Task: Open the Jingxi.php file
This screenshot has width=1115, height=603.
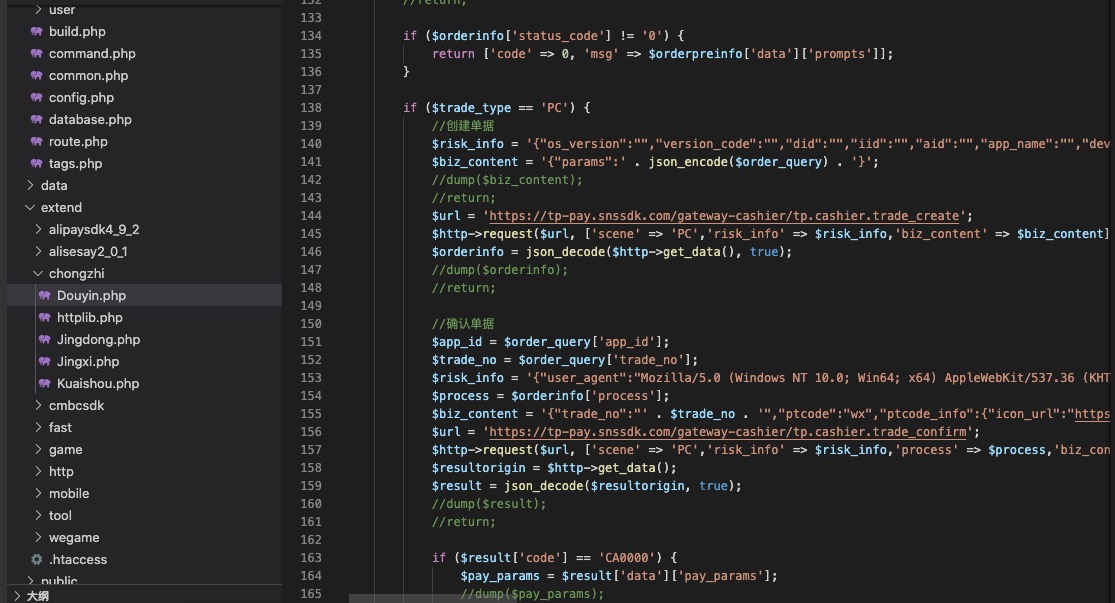Action: [x=88, y=362]
